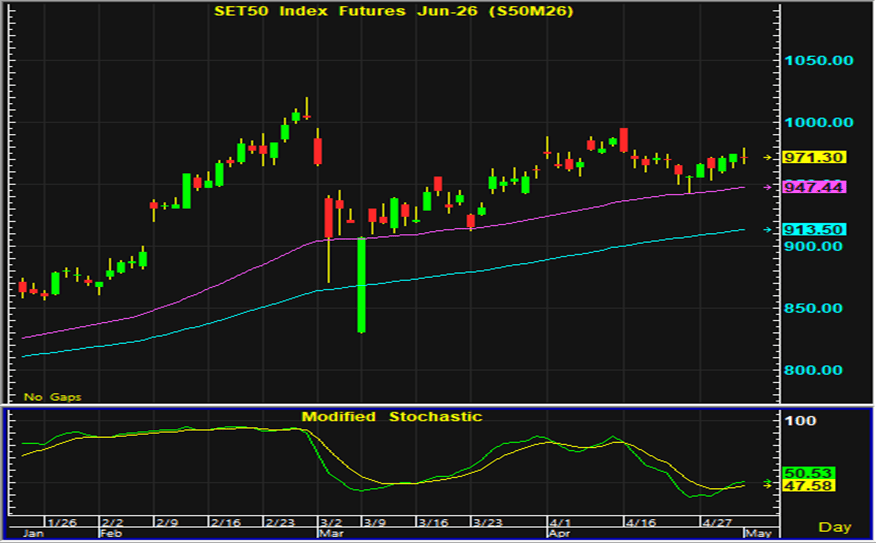Click the 850.00 price axis level
This screenshot has width=876, height=543.
tap(813, 308)
